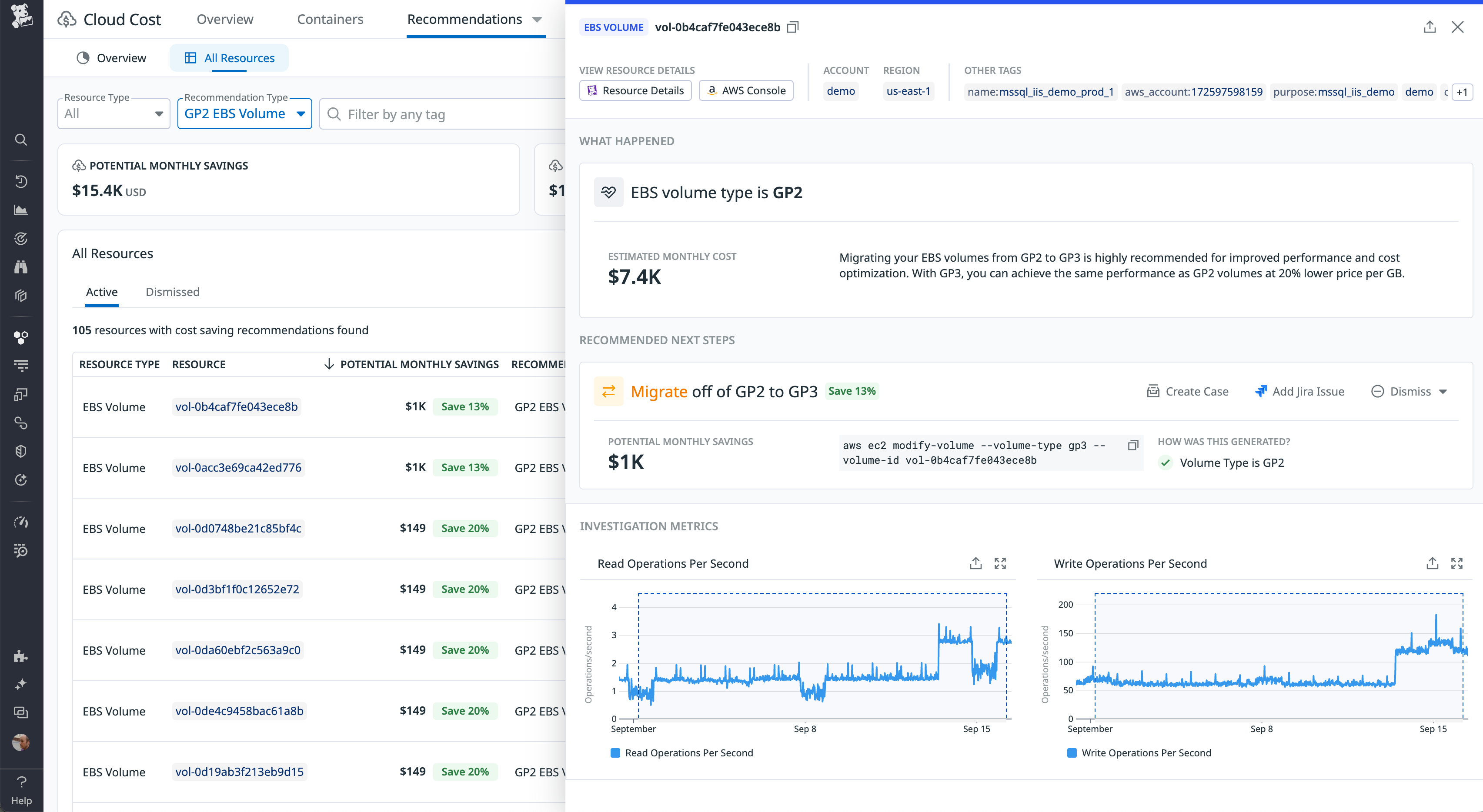Export the Write Operations Per Second chart
This screenshot has height=812, width=1483.
[1432, 563]
